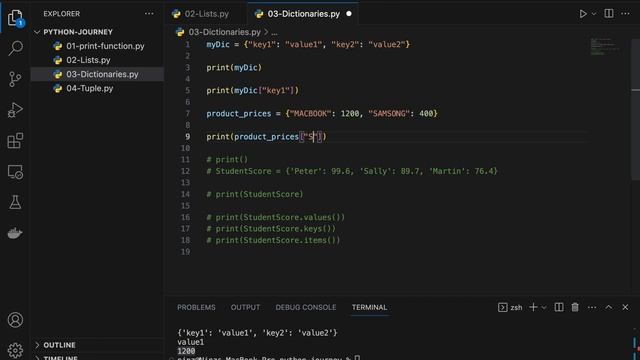The image size is (640, 360).
Task: Open the Manage gear settings
Action: tap(15, 350)
